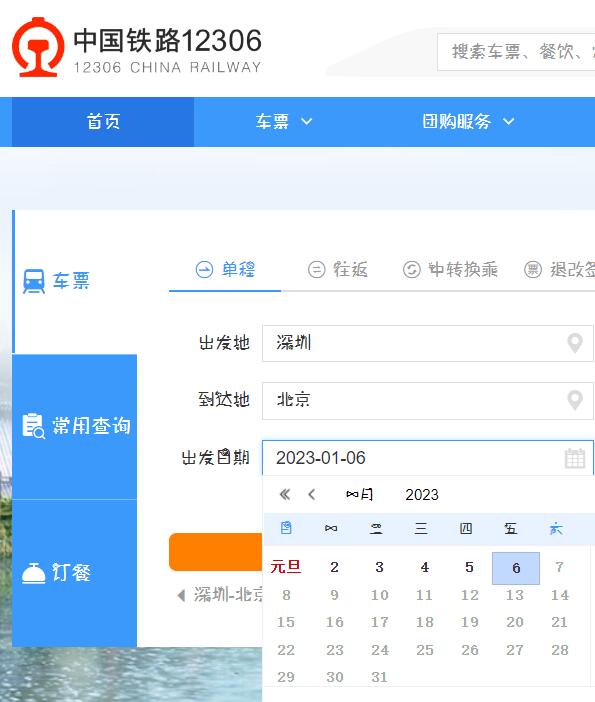The height and width of the screenshot is (702, 595).
Task: Pick date 10 in the calendar
Action: 379,595
